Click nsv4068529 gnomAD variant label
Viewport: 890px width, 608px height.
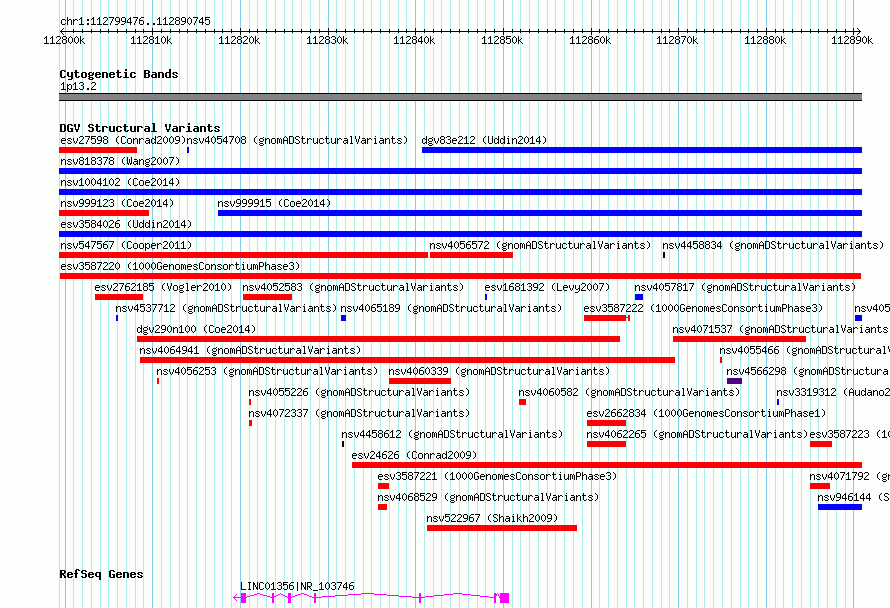(488, 497)
